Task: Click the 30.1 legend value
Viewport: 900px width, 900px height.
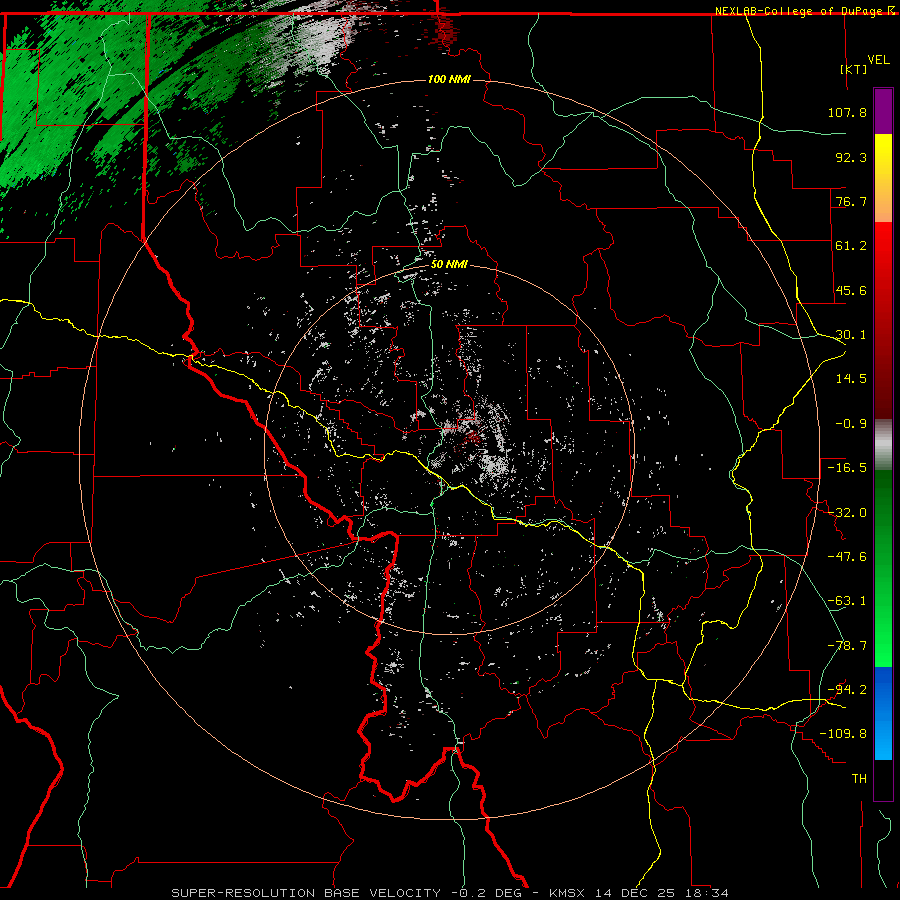Action: click(x=851, y=335)
